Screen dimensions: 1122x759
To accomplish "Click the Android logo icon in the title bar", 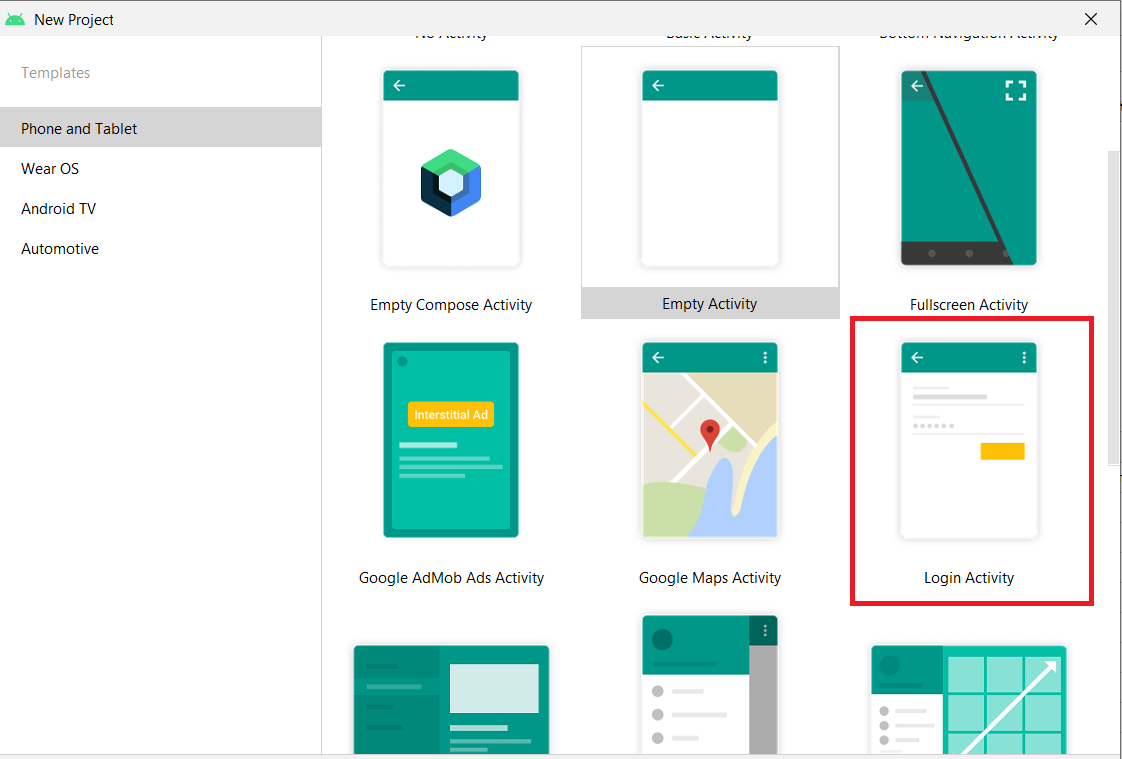I will [15, 19].
